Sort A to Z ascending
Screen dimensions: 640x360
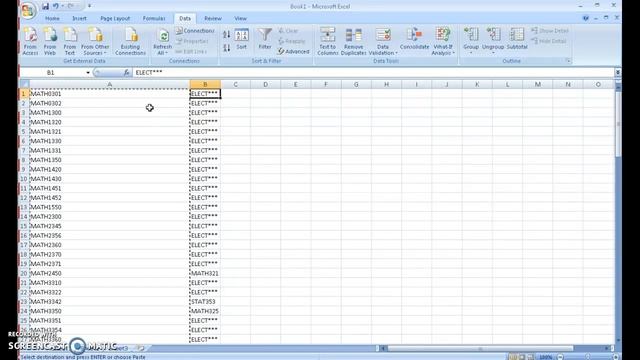[227, 34]
